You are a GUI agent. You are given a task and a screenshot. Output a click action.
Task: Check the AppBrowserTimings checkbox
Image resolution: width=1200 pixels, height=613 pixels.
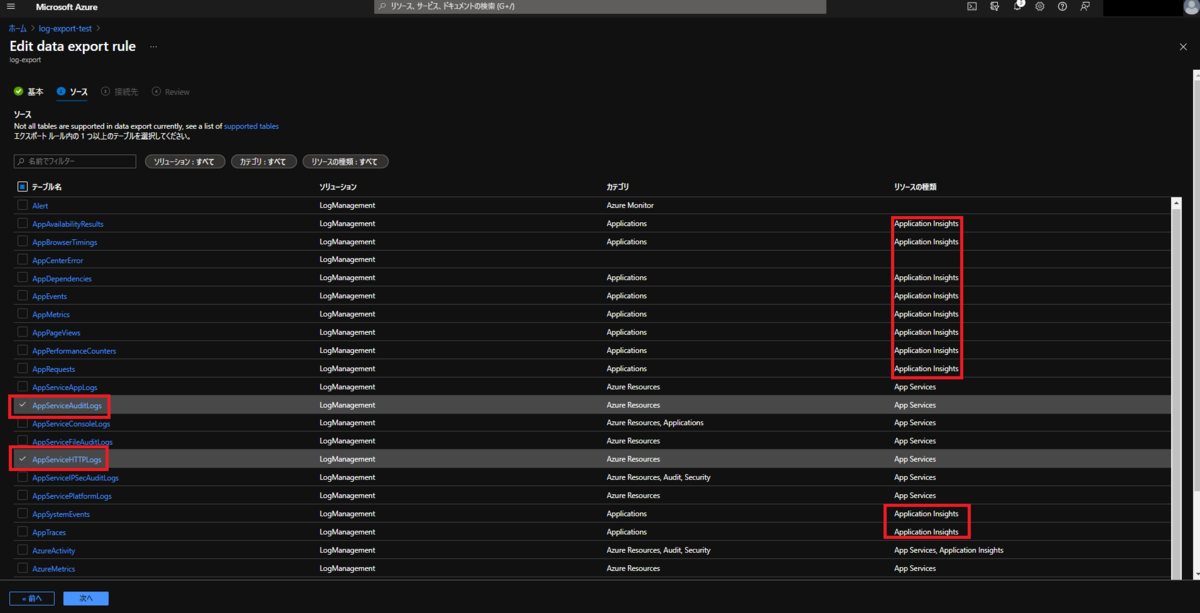click(22, 242)
